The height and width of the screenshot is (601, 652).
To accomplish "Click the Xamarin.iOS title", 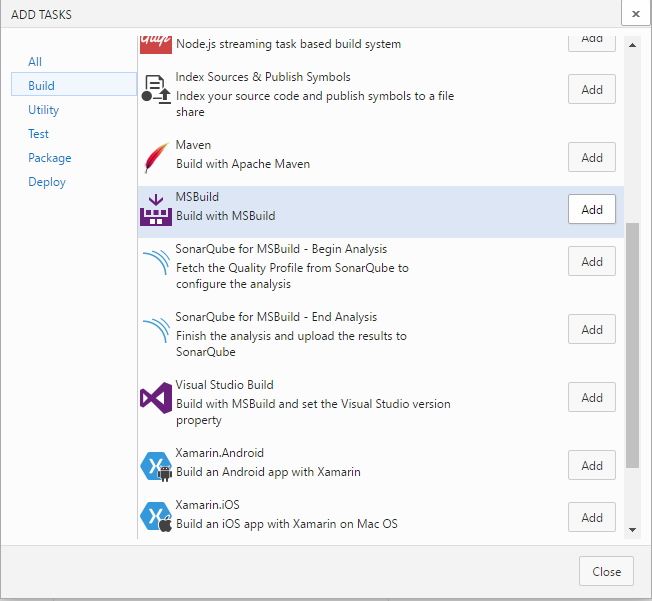I will [x=207, y=505].
